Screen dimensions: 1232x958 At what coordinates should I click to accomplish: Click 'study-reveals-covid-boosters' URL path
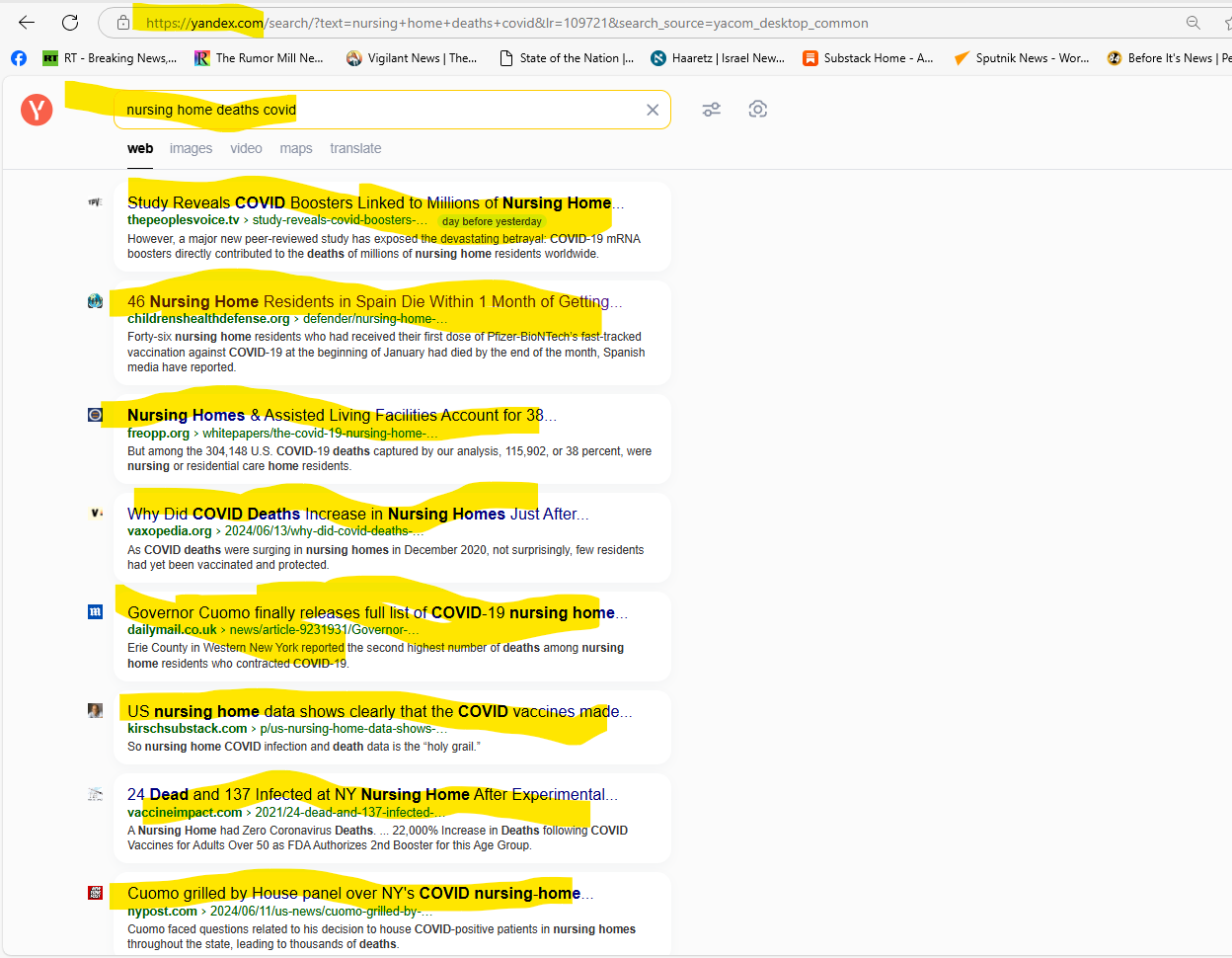341,220
